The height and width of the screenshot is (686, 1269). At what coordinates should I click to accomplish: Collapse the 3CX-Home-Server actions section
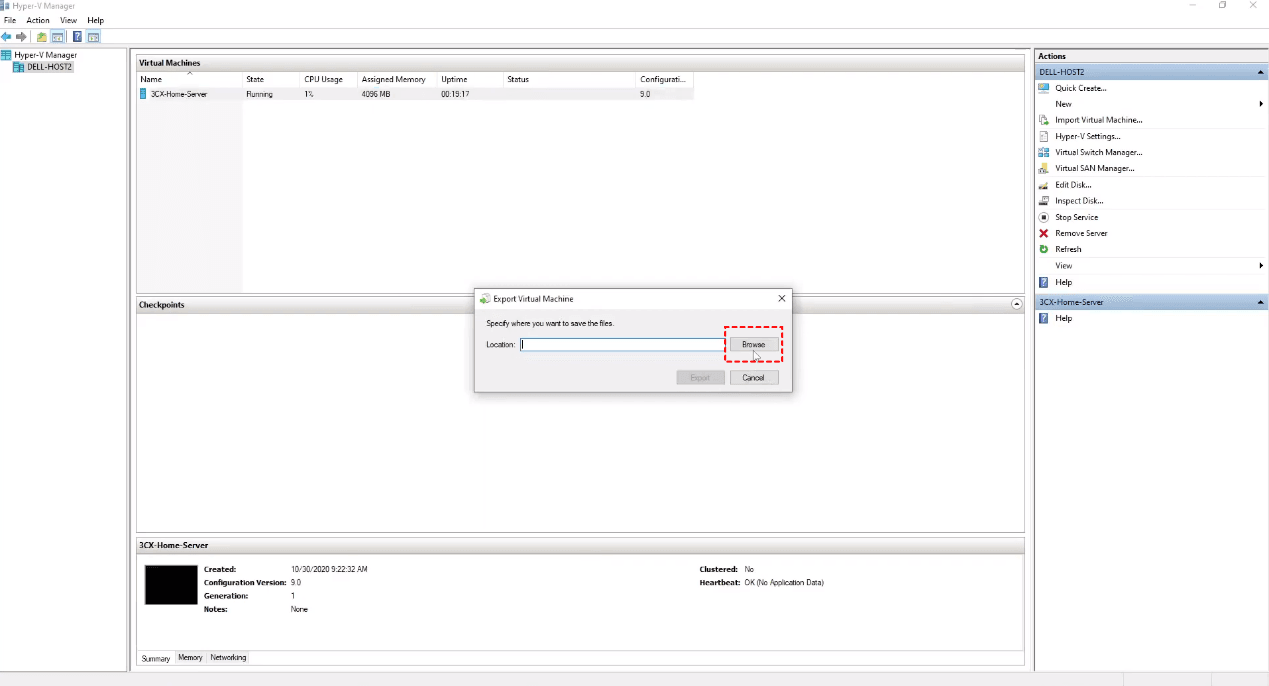[1260, 302]
